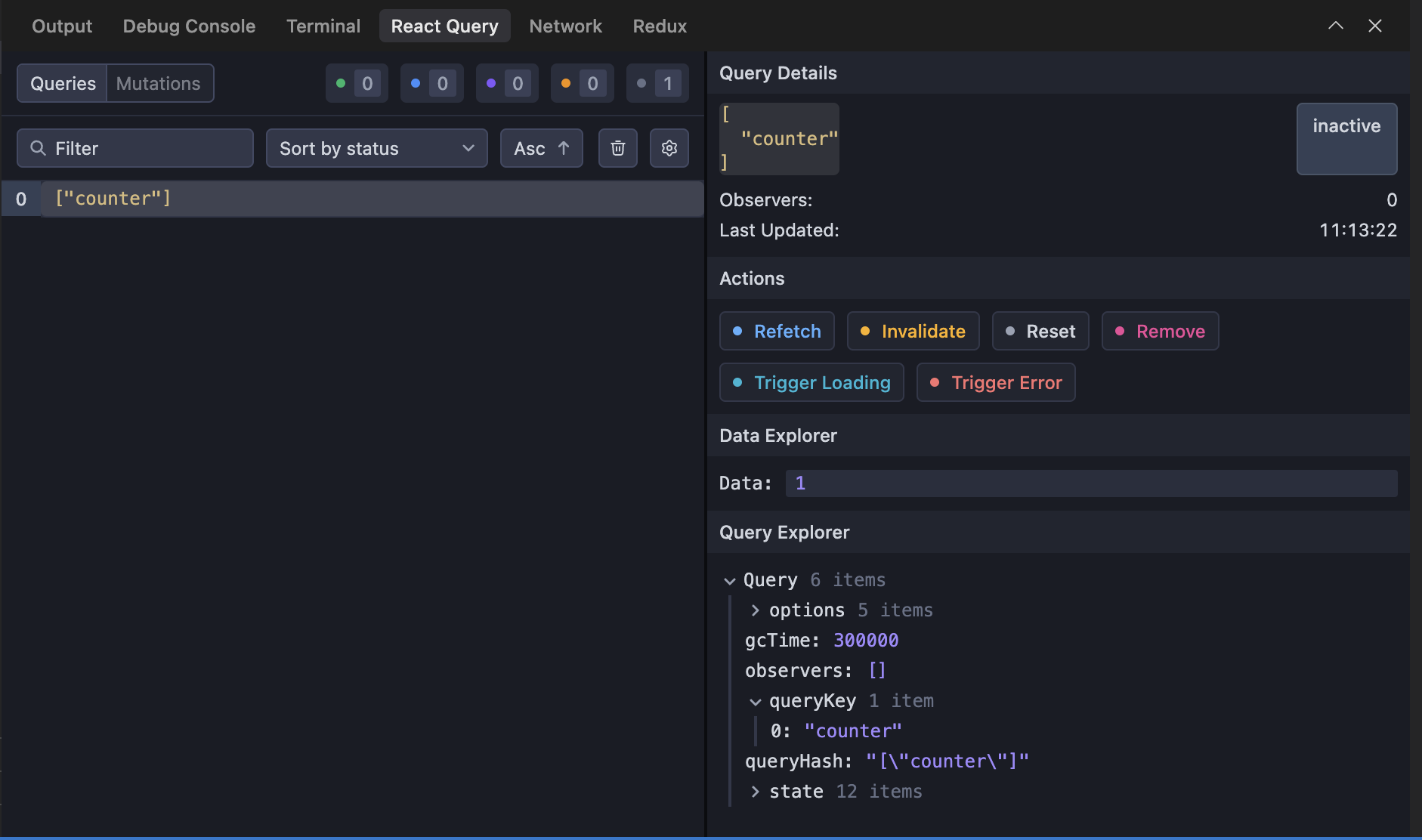This screenshot has width=1422, height=840.
Task: Toggle the green fresh status counter
Action: [x=357, y=83]
